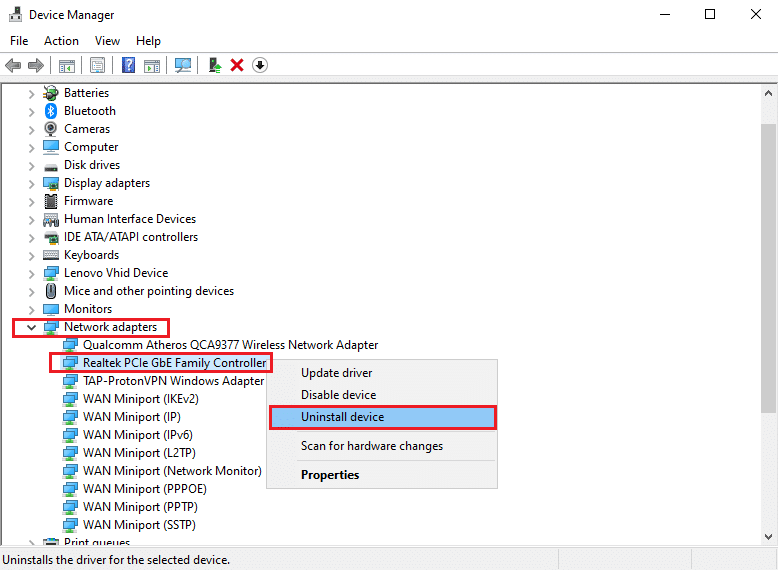Select Properties in the context menu
This screenshot has height=570, width=778.
click(330, 475)
